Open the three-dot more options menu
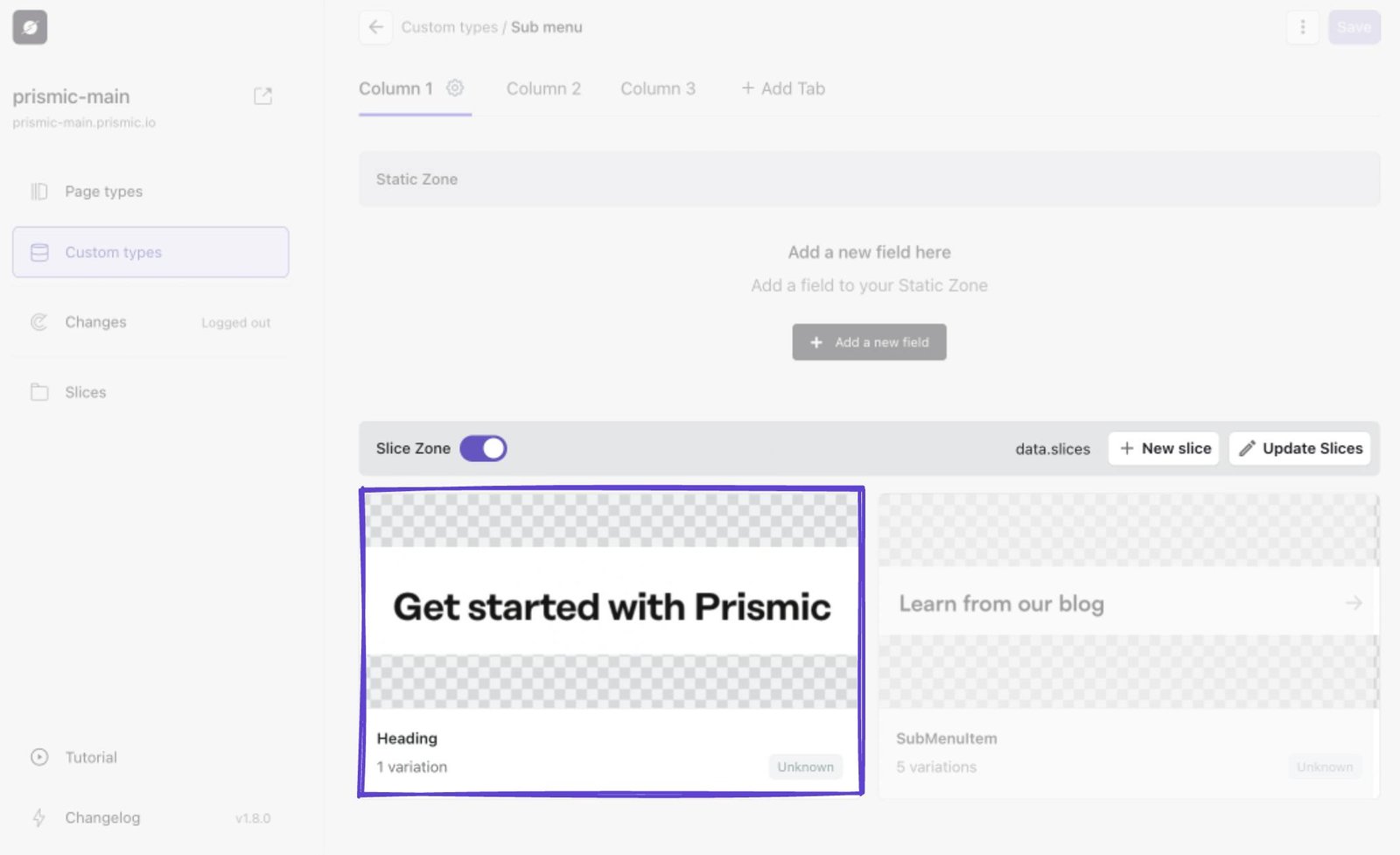The width and height of the screenshot is (1400, 855). coord(1302,27)
